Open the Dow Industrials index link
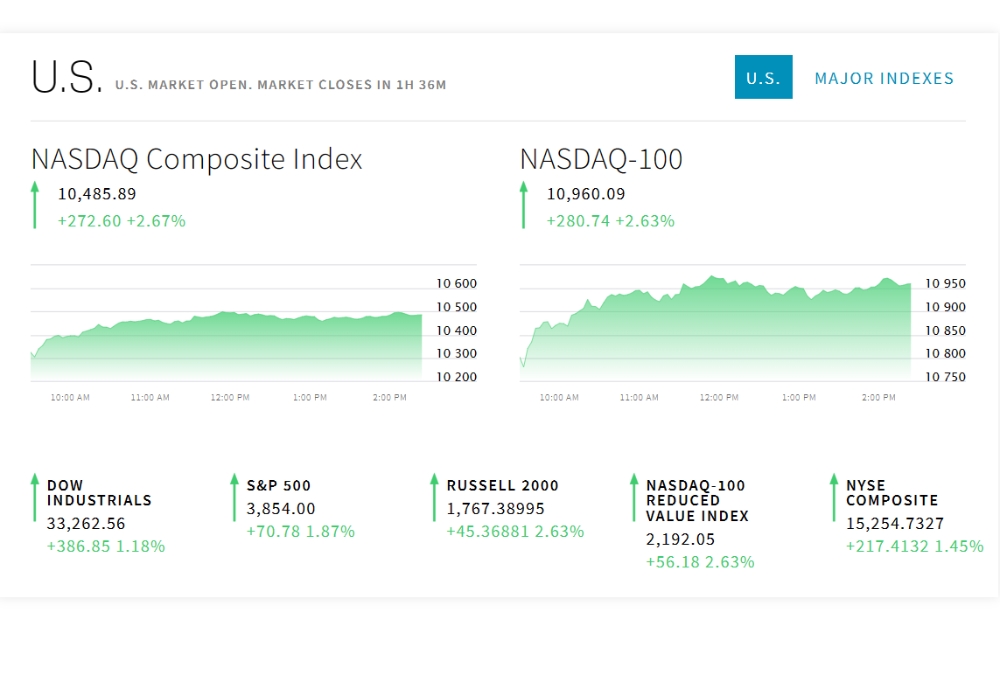1000x682 pixels. [x=99, y=493]
